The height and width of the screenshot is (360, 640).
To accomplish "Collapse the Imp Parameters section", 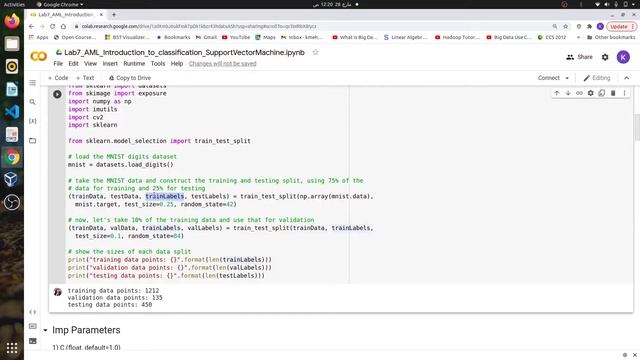I will pyautogui.click(x=45, y=330).
